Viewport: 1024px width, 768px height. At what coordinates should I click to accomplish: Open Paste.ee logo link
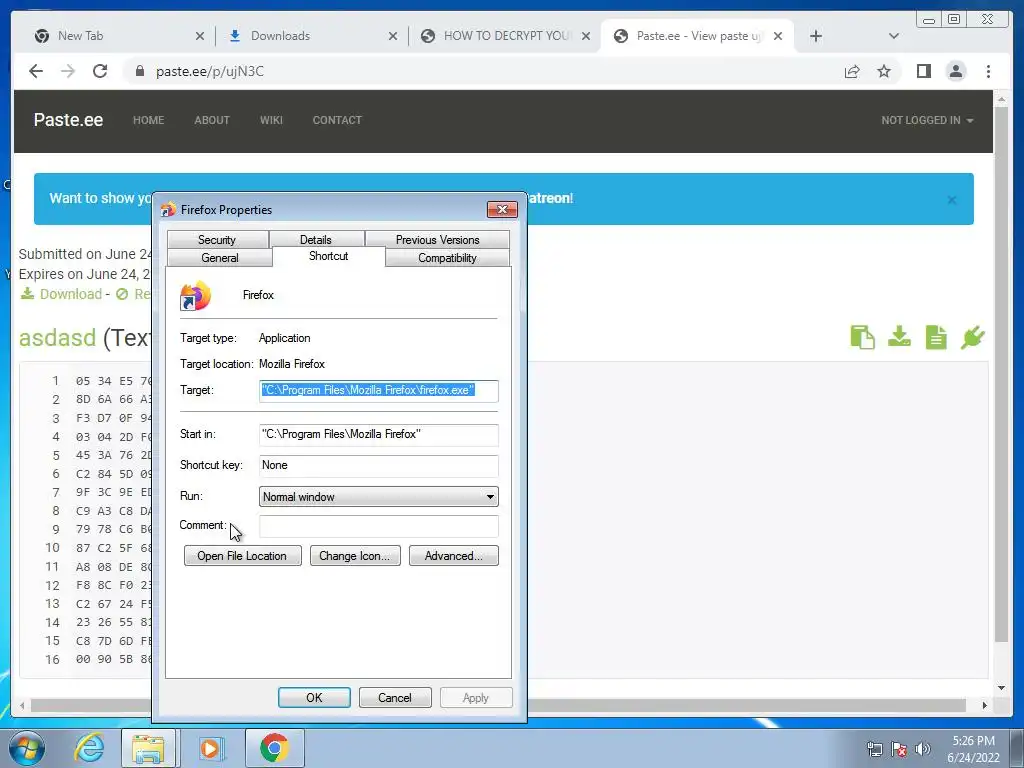68,120
